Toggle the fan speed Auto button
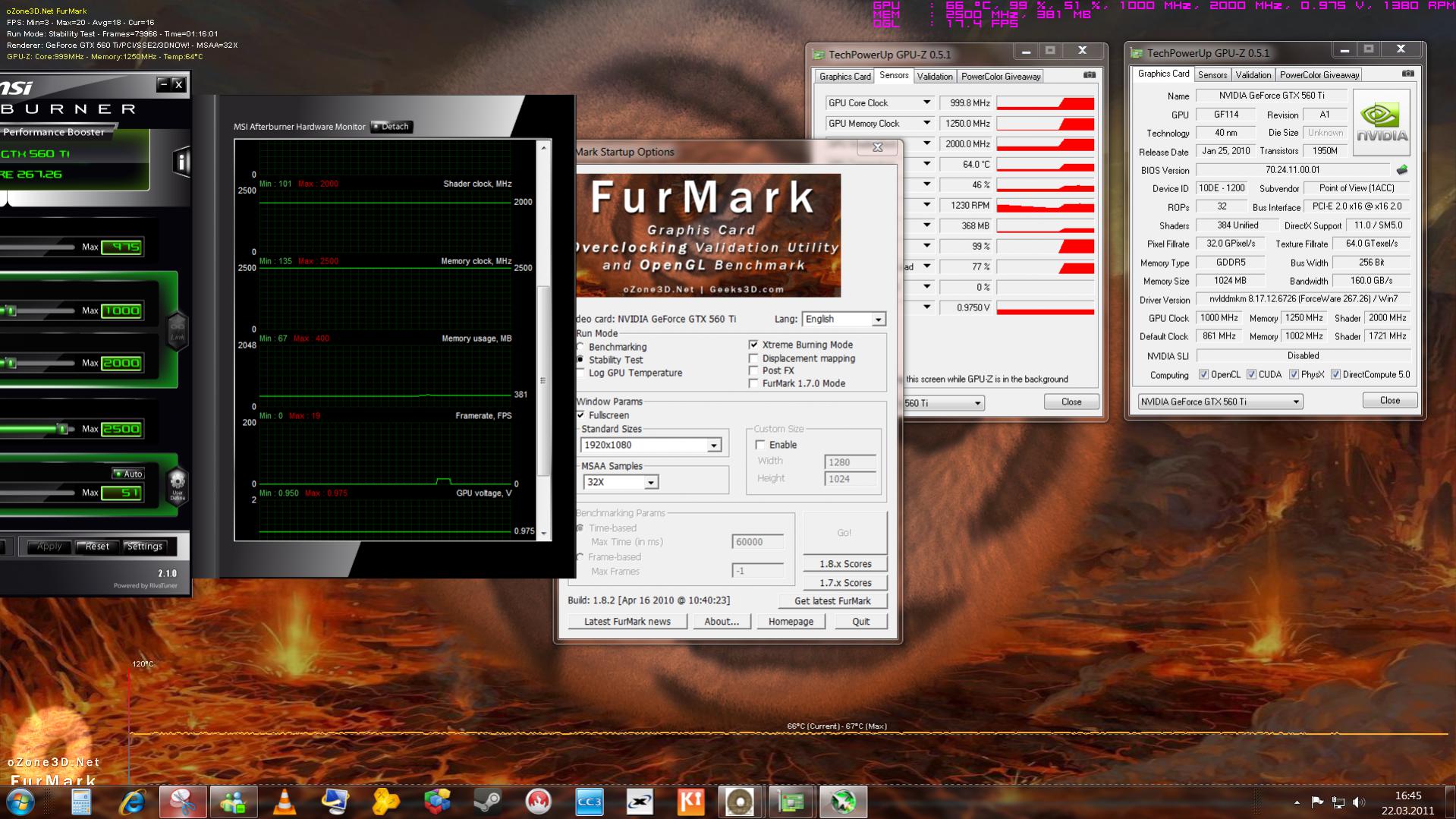Screen dimensions: 1456x819 coord(128,474)
